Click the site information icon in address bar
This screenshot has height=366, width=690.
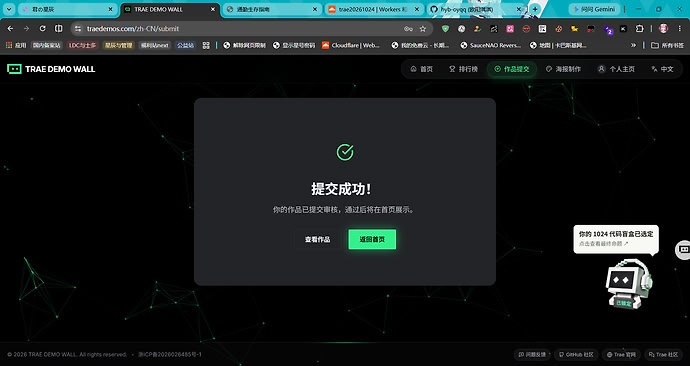tap(78, 29)
